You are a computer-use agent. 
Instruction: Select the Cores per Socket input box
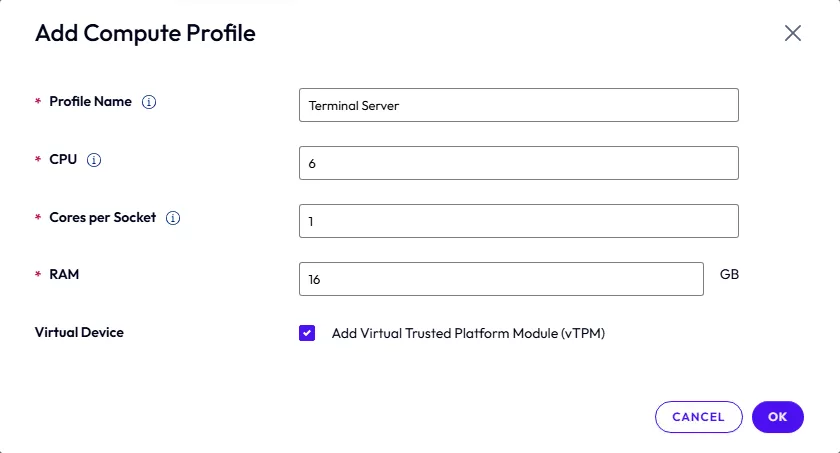[518, 221]
